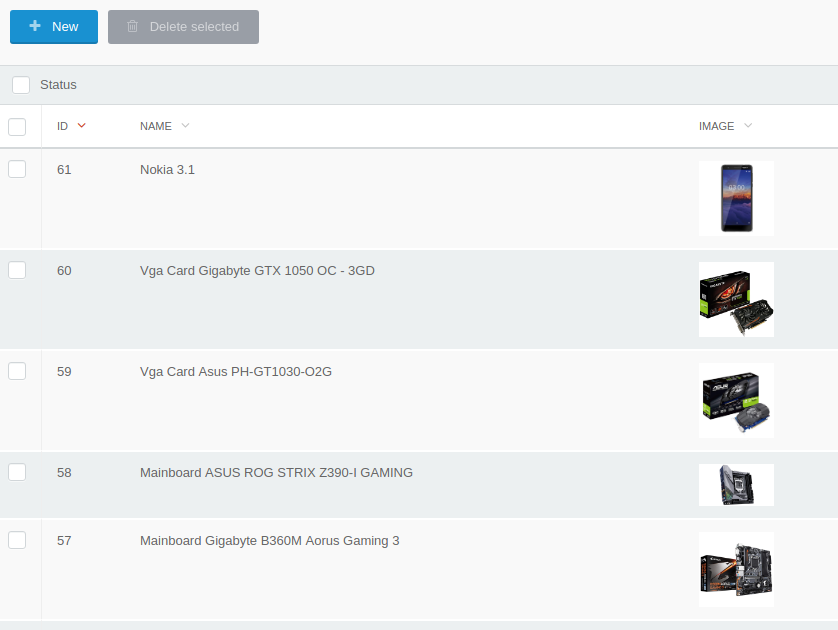The width and height of the screenshot is (838, 630).
Task: Click the IMAGE column header label
Action: [716, 126]
